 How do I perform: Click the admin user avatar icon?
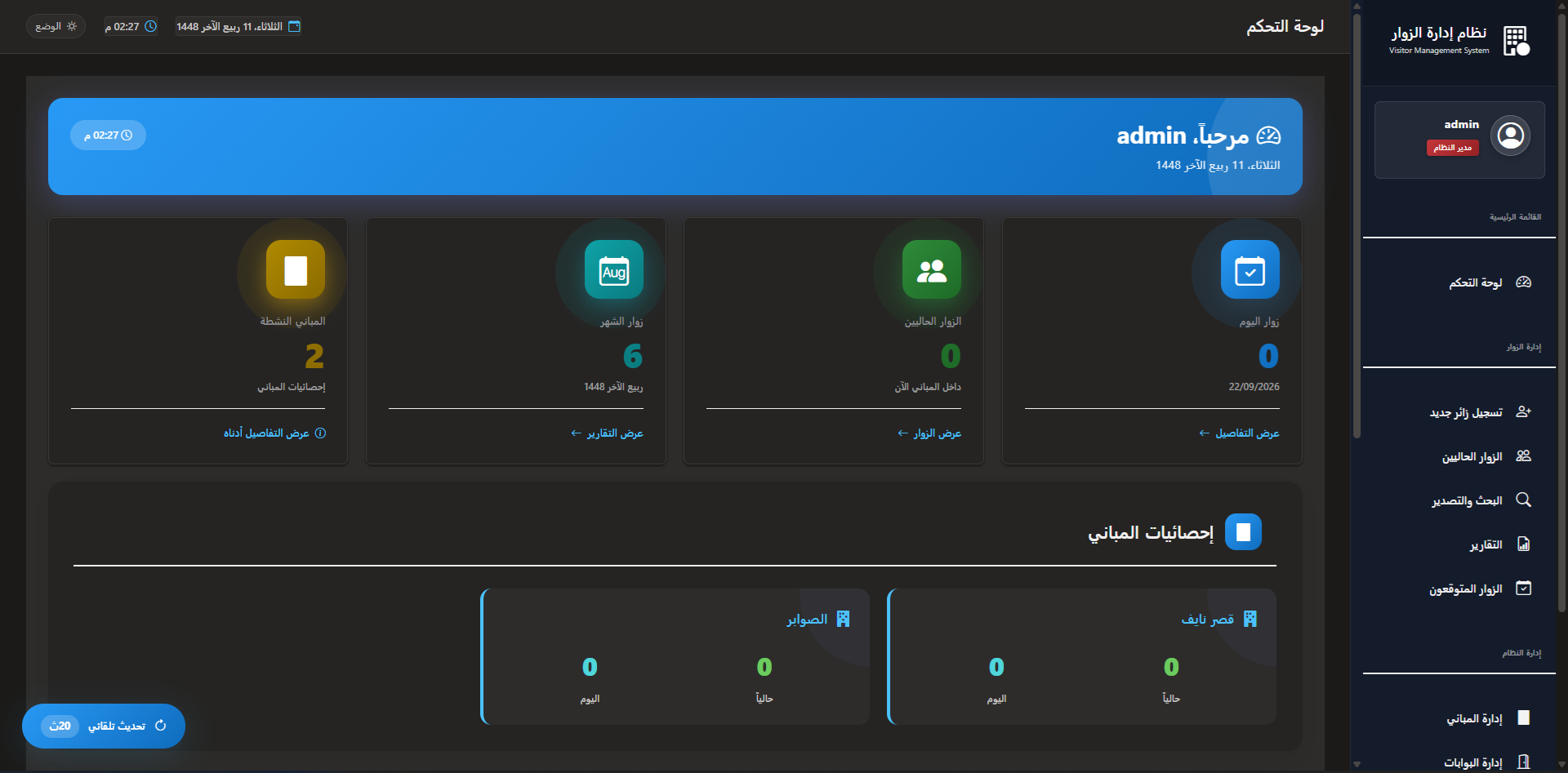[x=1510, y=135]
